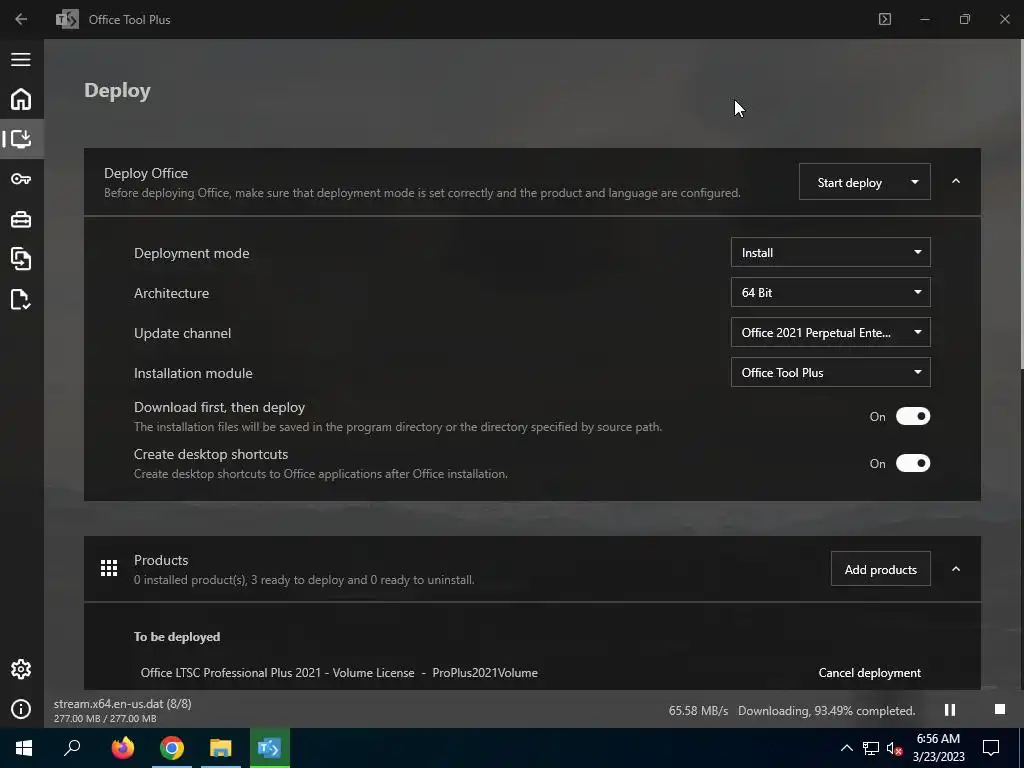
Task: Click the To be deployed label
Action: point(177,636)
